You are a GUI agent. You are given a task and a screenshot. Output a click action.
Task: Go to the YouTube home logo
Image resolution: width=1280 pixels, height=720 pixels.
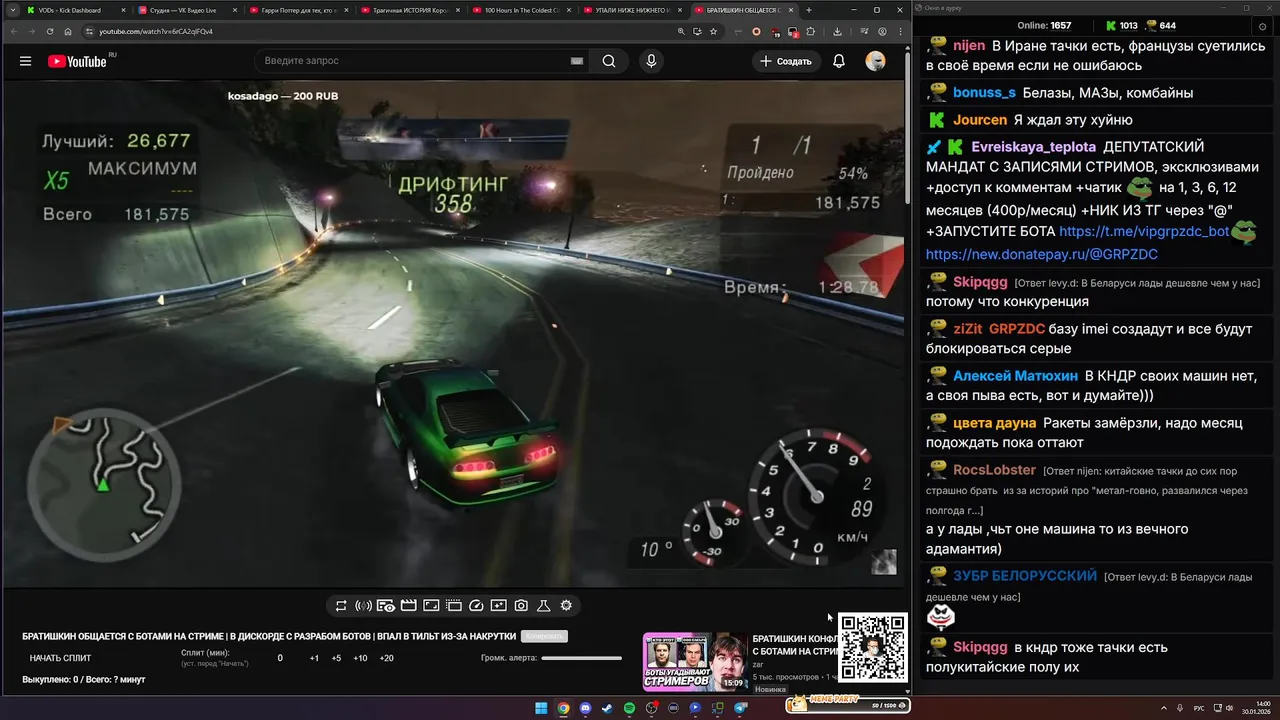tap(78, 61)
